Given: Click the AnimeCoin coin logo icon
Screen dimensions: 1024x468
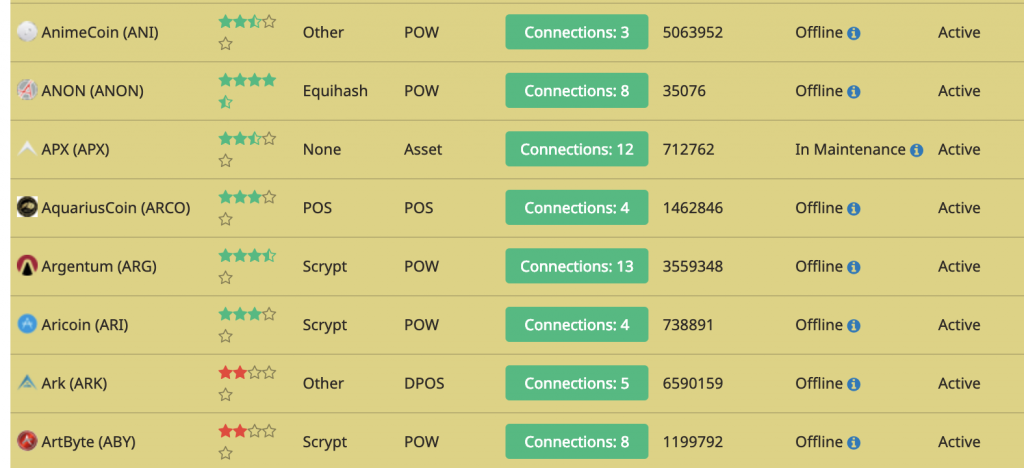Looking at the screenshot, I should 27,31.
